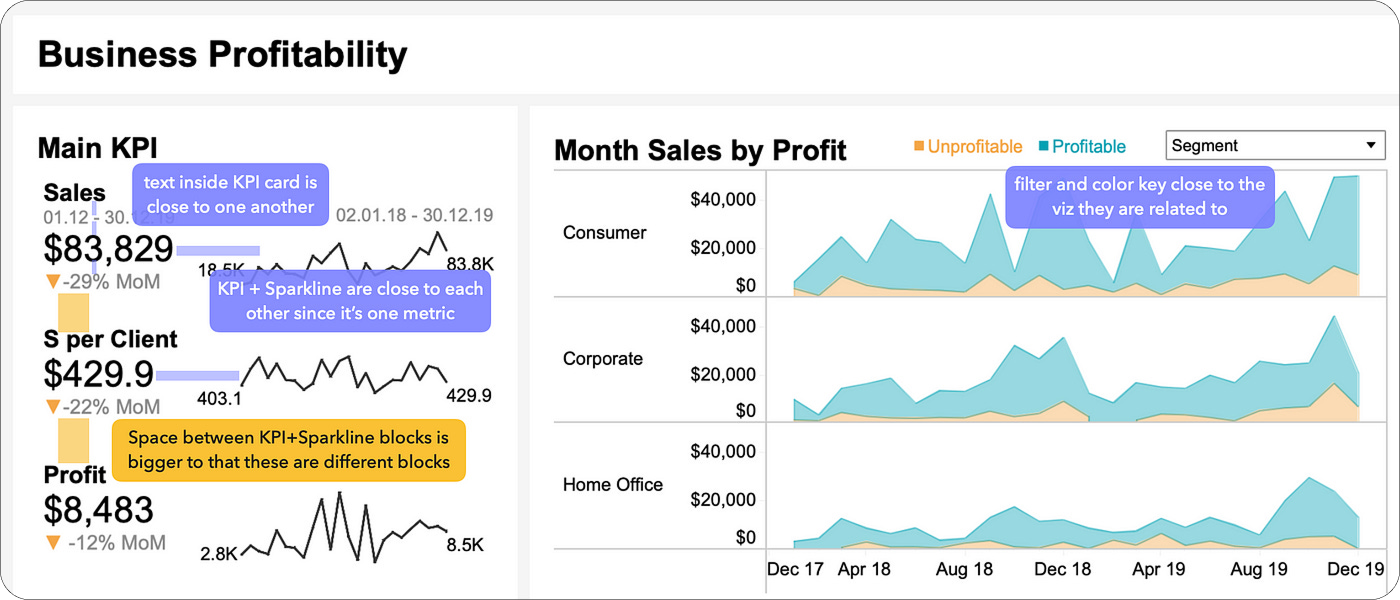Click the $429.9 S per Client value

[x=99, y=374]
